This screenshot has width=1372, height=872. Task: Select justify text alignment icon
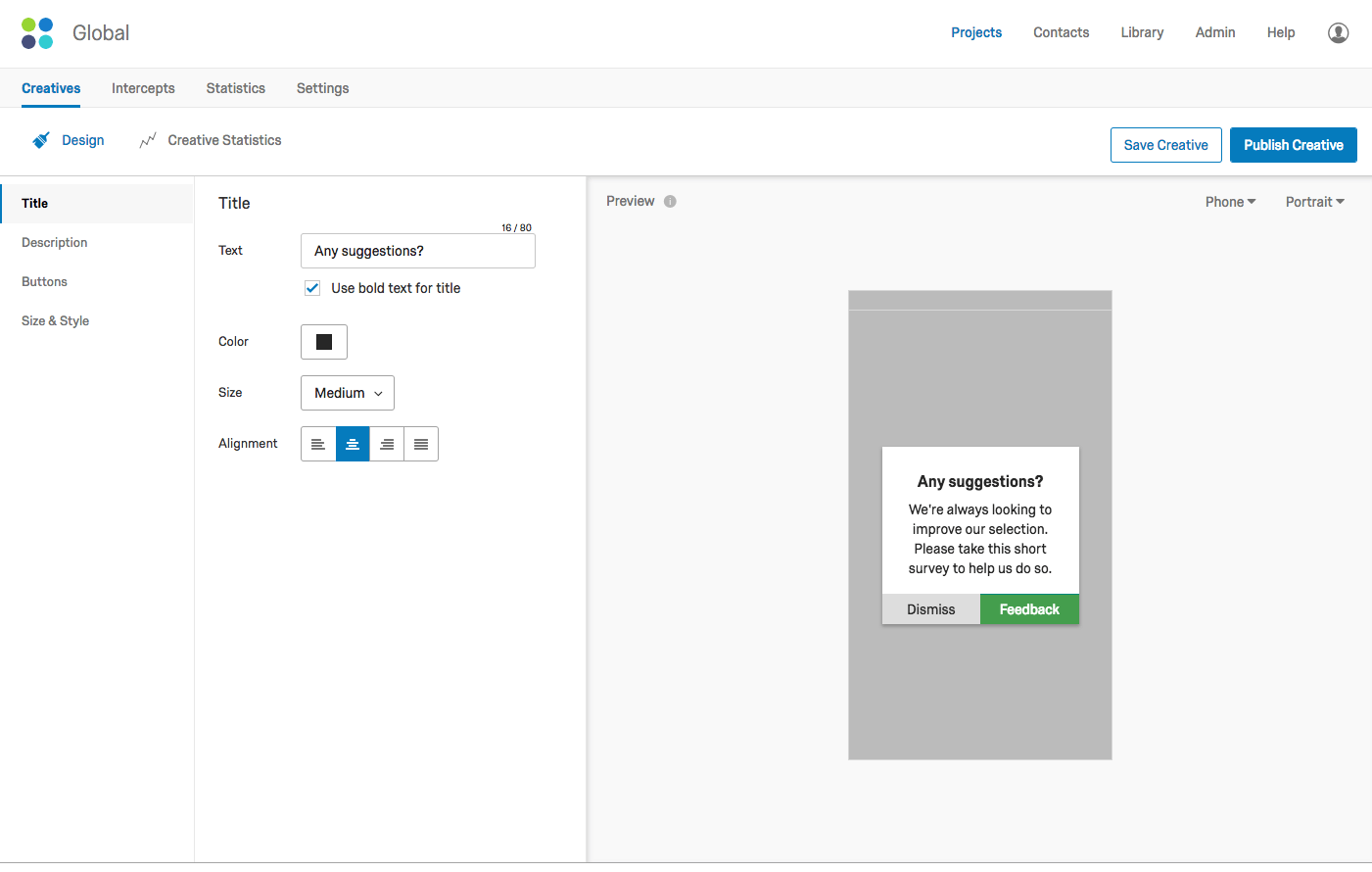click(x=421, y=444)
